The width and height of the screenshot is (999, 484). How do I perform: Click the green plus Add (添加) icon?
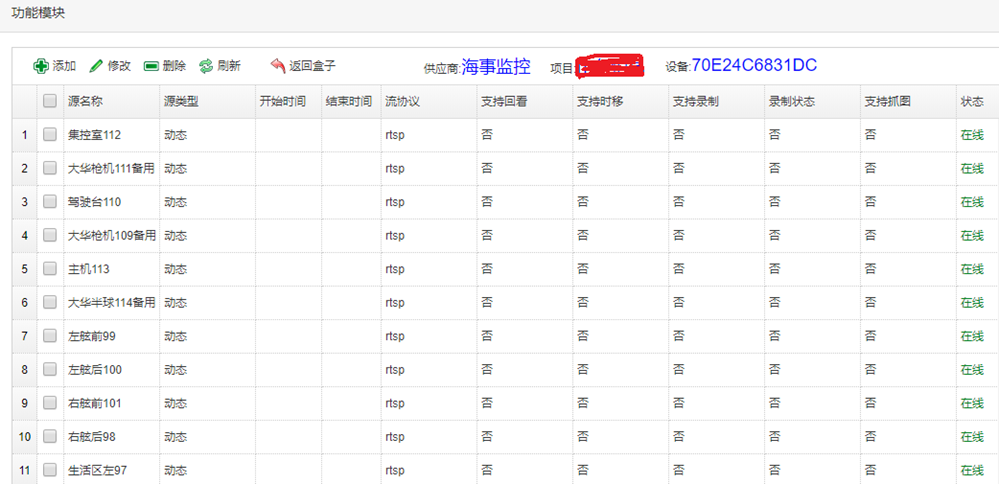(x=40, y=66)
